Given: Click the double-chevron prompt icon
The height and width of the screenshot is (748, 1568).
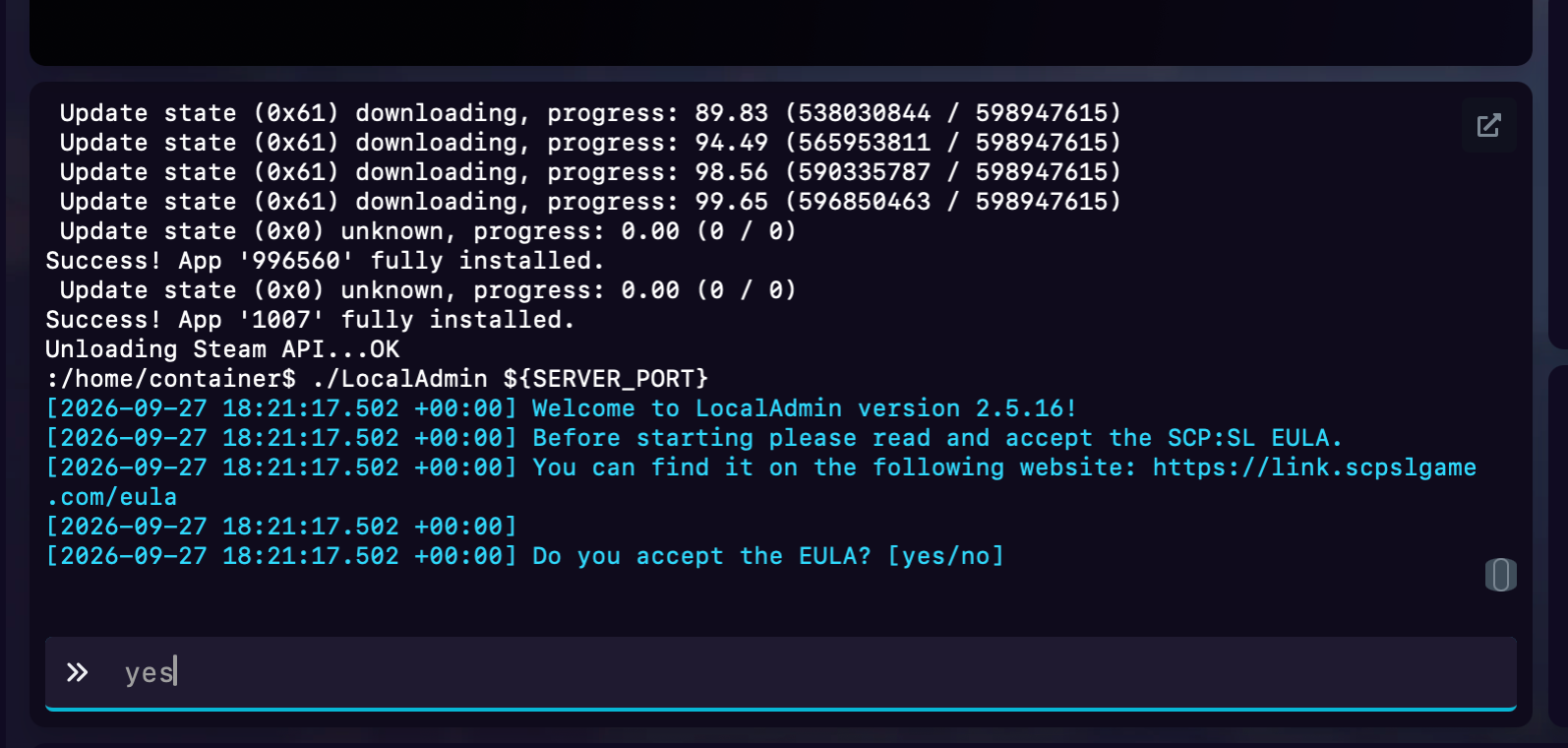Looking at the screenshot, I should 77,672.
